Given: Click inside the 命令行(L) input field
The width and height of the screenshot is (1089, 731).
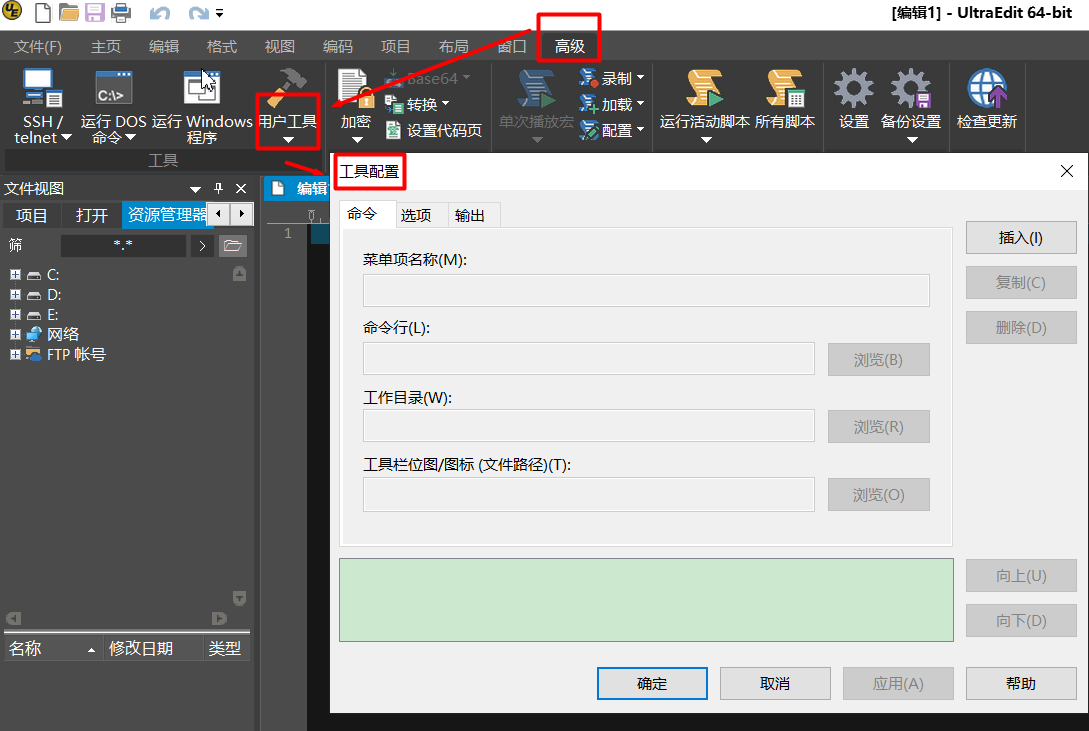Looking at the screenshot, I should click(x=588, y=360).
